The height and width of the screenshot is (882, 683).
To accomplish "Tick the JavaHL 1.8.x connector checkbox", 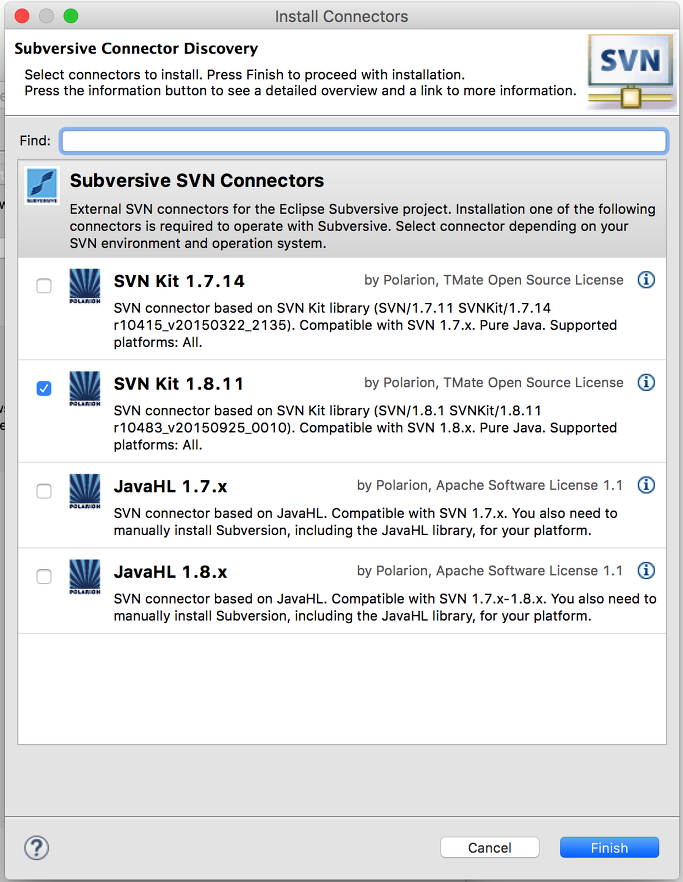I will click(x=44, y=577).
